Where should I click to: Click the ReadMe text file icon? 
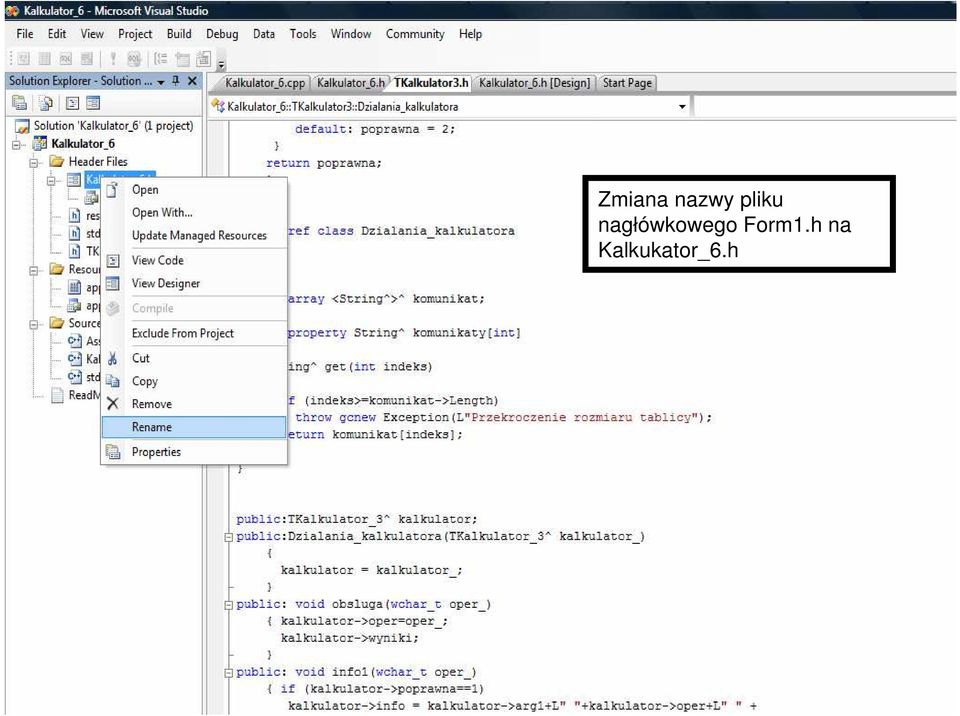(x=58, y=395)
